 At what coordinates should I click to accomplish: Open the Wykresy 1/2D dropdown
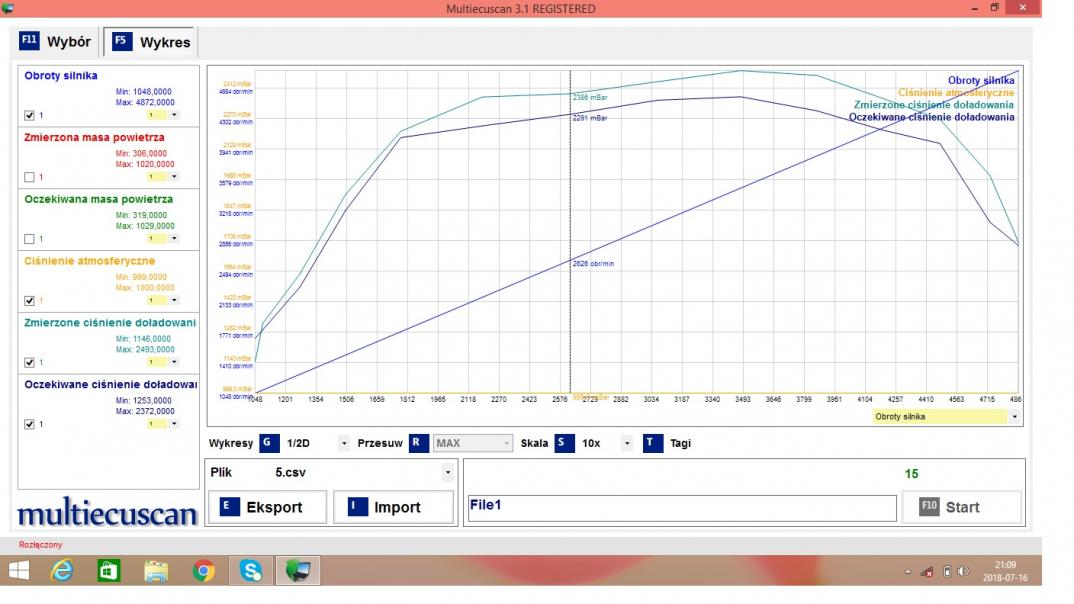344,444
